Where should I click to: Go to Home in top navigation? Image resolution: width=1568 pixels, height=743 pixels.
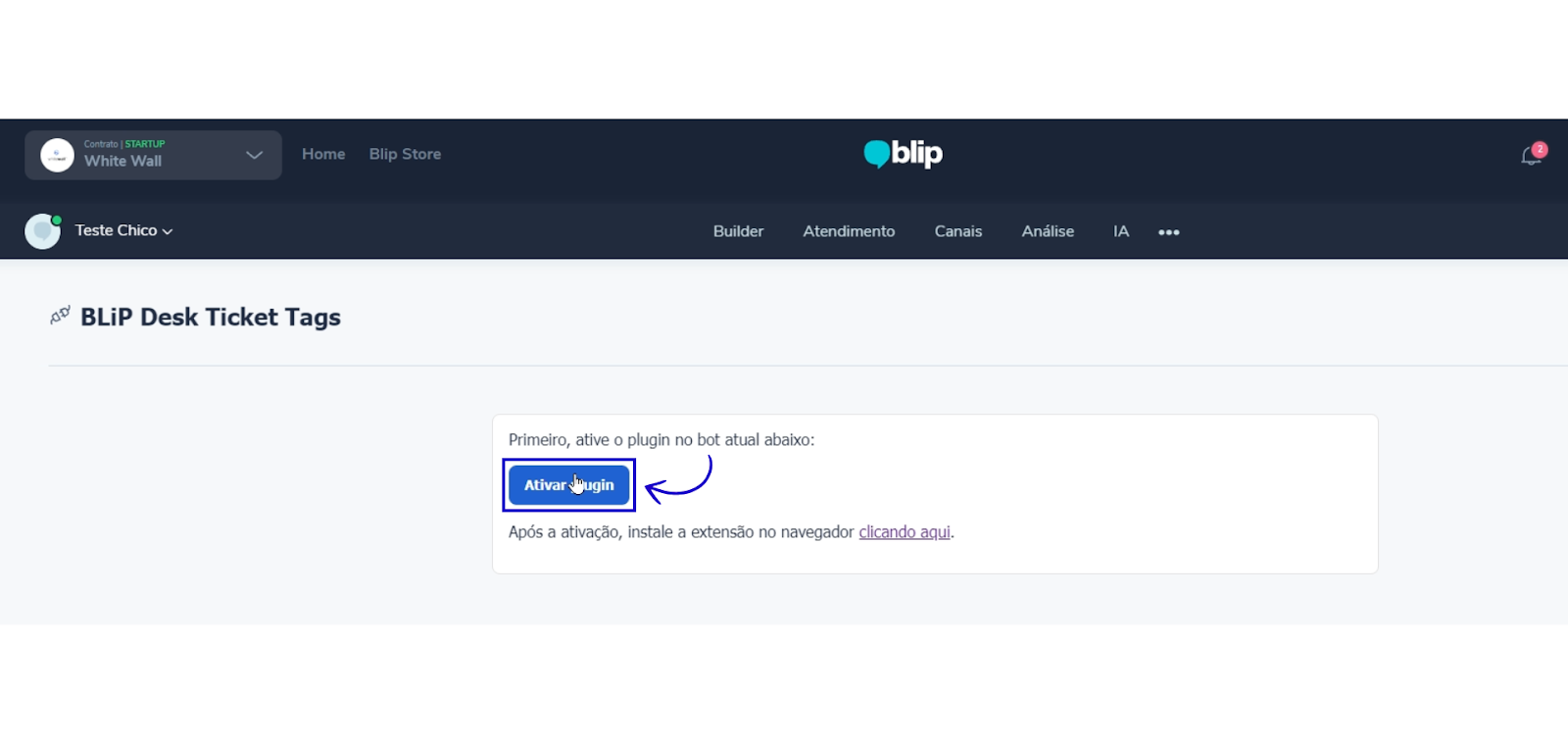point(323,154)
